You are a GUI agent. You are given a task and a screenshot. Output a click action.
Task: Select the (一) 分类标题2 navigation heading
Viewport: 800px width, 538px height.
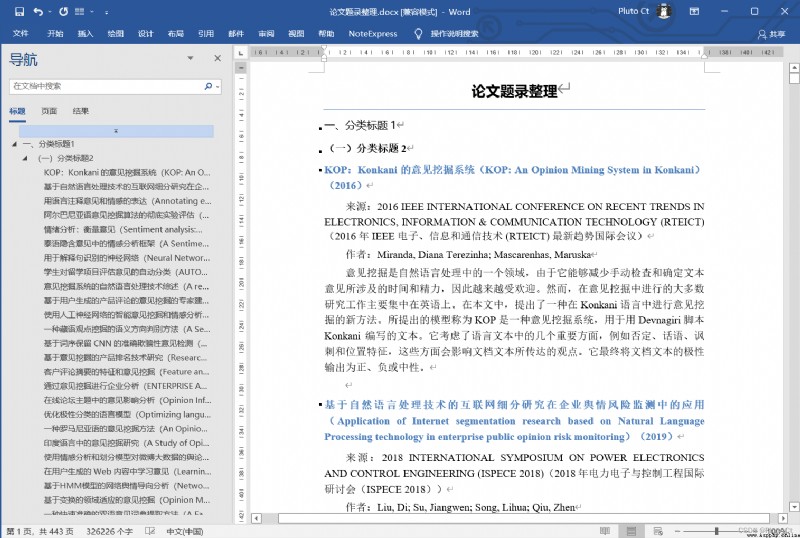click(66, 158)
